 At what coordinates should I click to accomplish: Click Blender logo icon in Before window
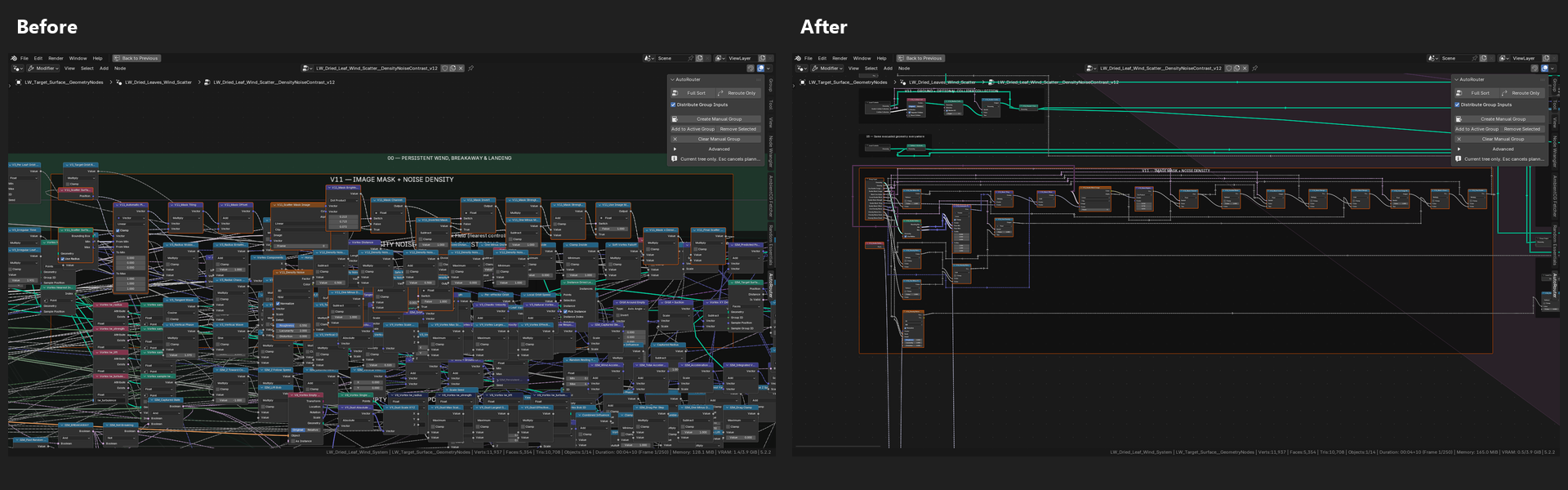pos(14,58)
